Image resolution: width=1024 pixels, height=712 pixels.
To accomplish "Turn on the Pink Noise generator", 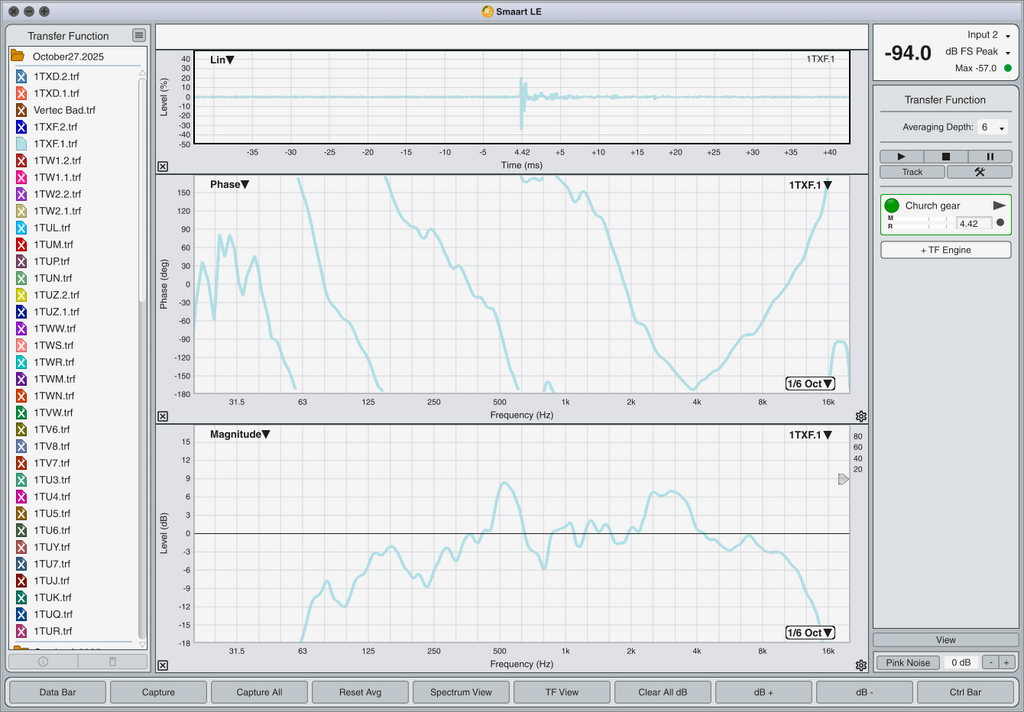I will coord(909,662).
